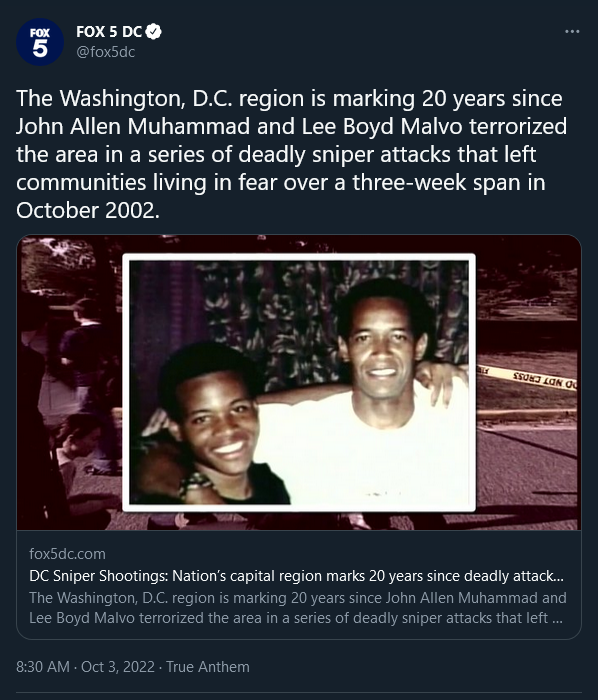Click the Oct 3, 2022 date

coord(118,667)
